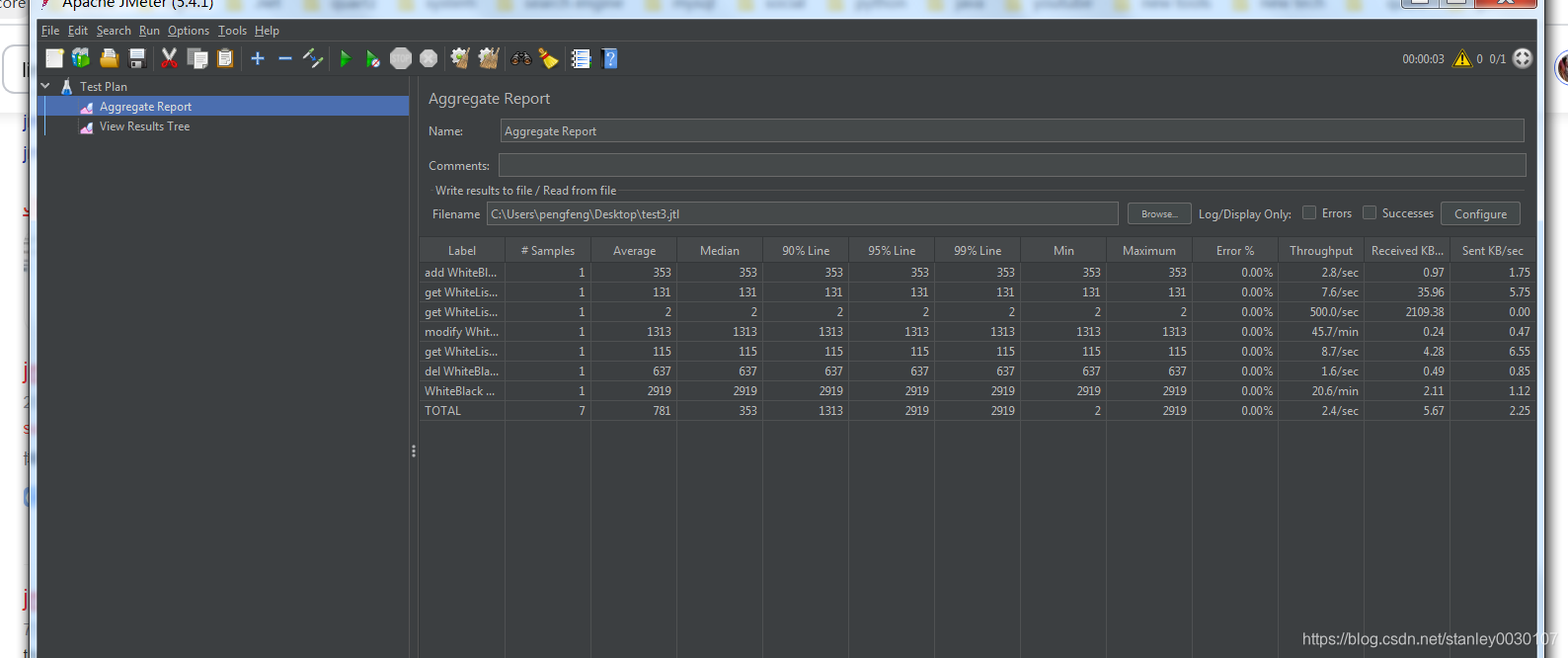Click into the Comments field
Screen dimensions: 1568x658
[1012, 165]
